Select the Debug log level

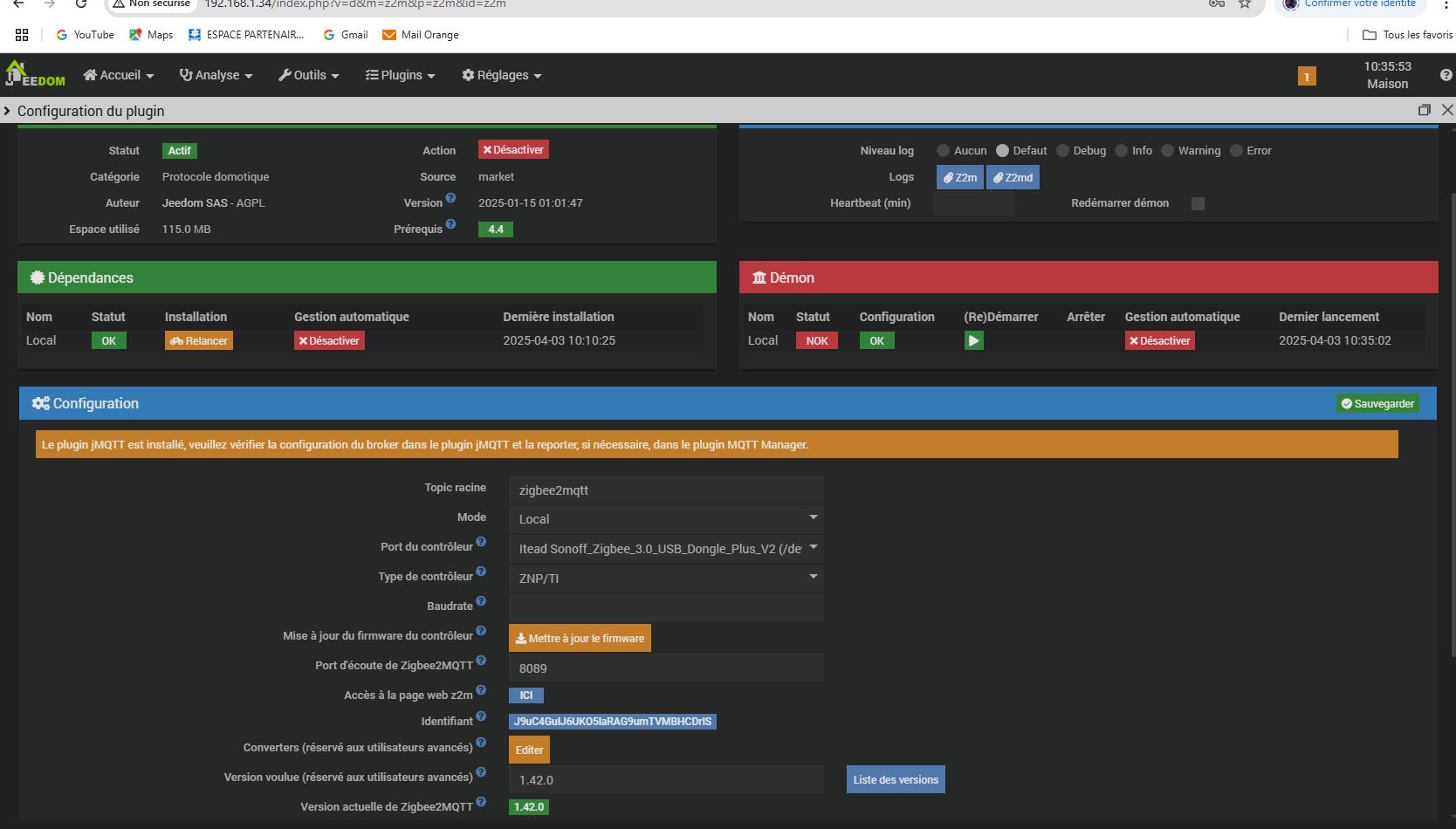point(1062,151)
